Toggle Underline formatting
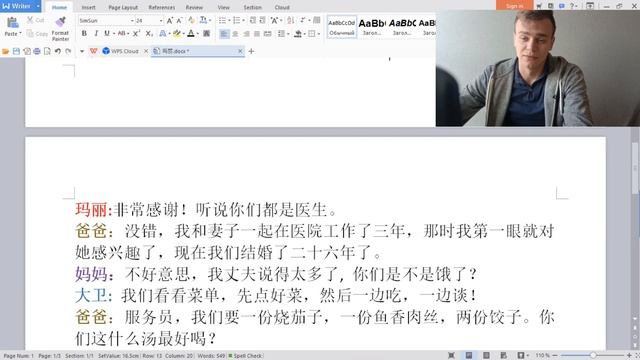Viewport: 640px width, 360px height. click(x=107, y=33)
